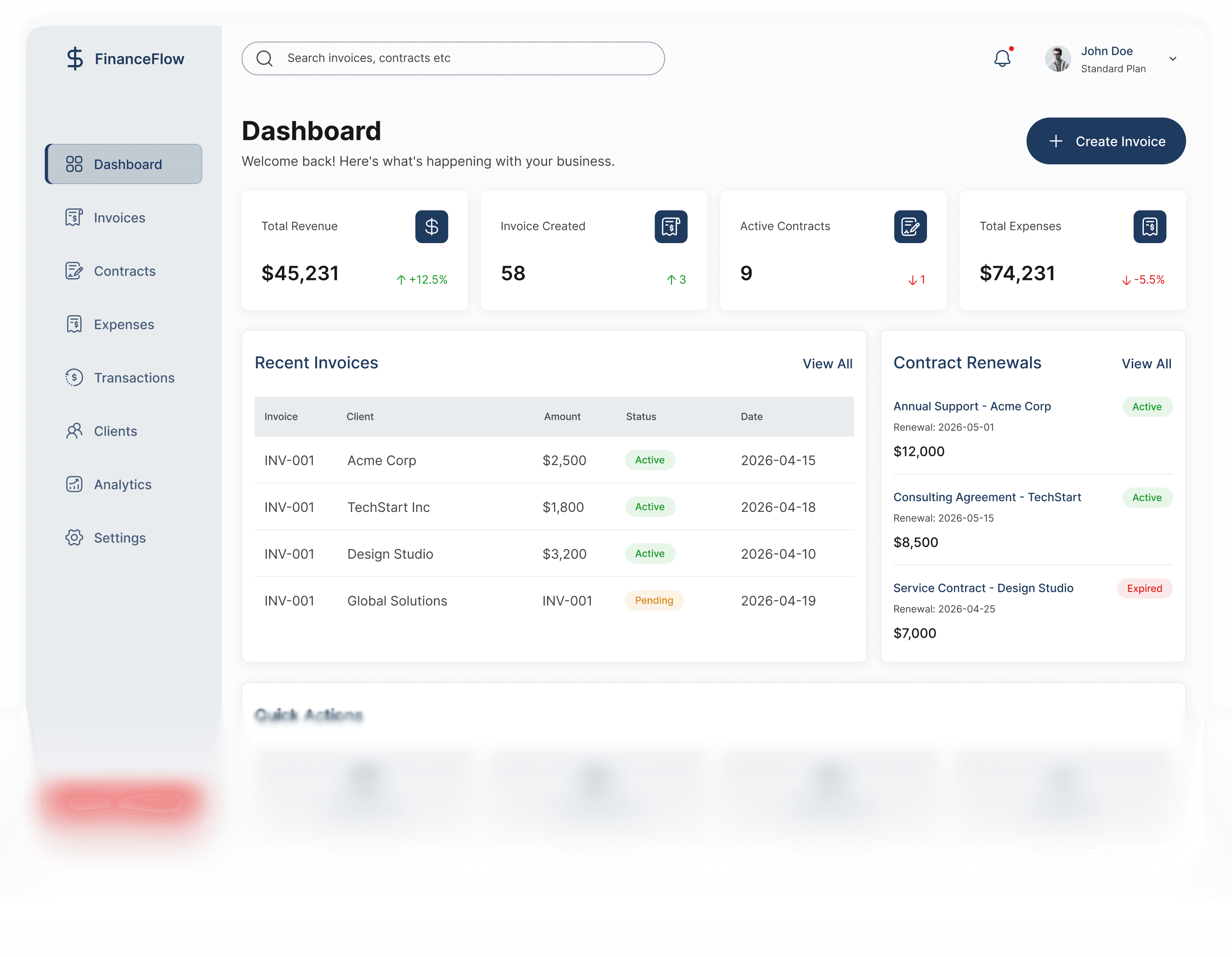Click the Expenses icon in sidebar
Screen dimensions: 1232x957
74,324
